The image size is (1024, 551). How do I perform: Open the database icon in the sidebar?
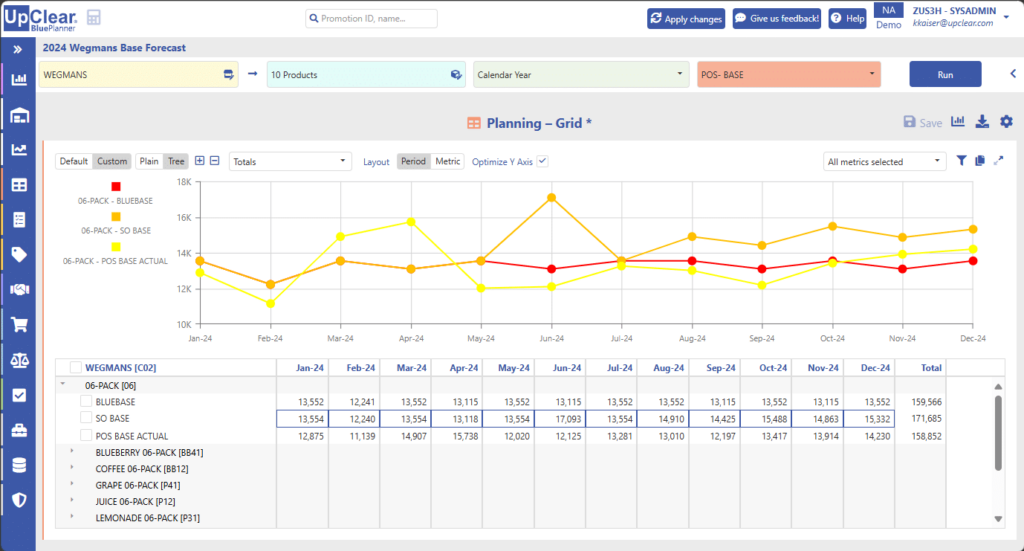(x=19, y=465)
